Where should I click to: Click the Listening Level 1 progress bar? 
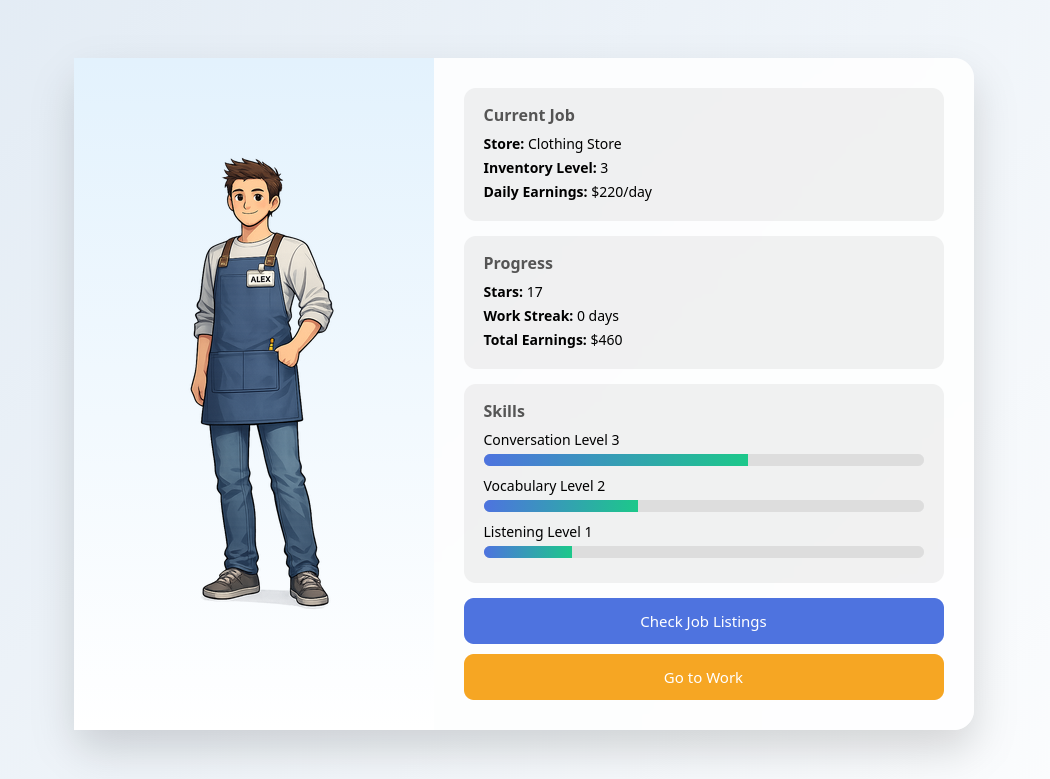(x=703, y=552)
